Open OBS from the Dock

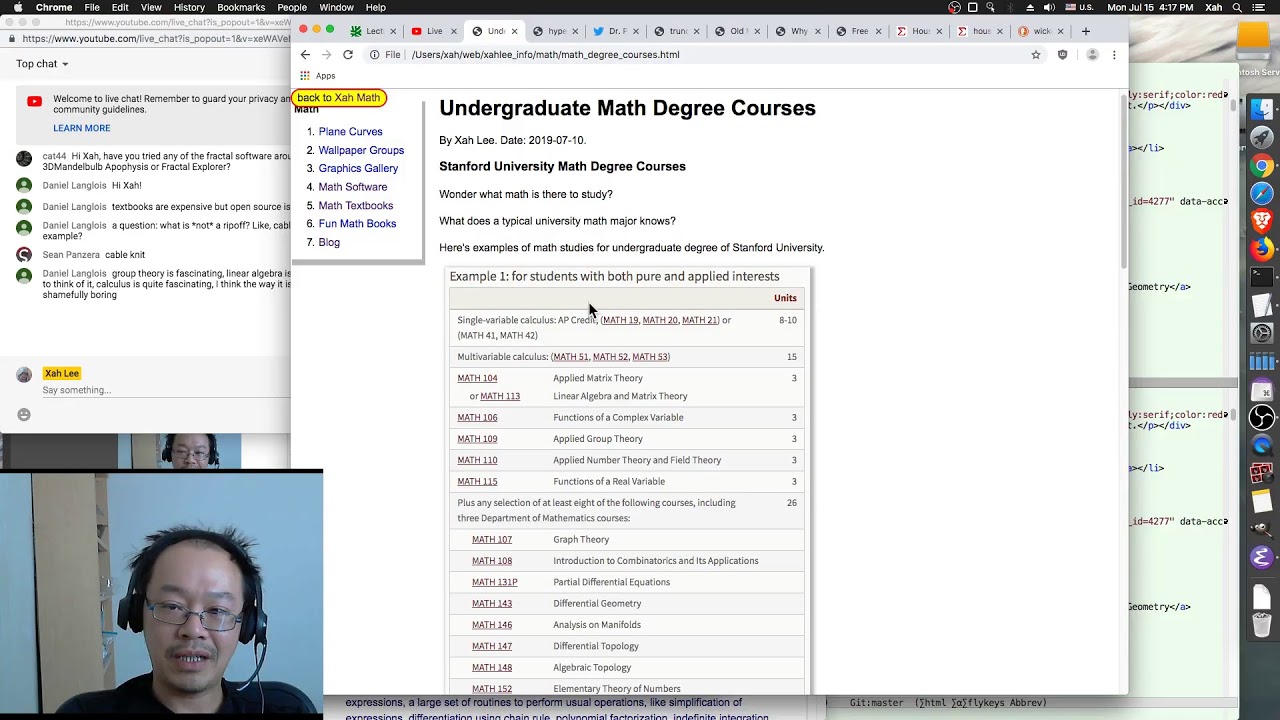click(x=1262, y=417)
